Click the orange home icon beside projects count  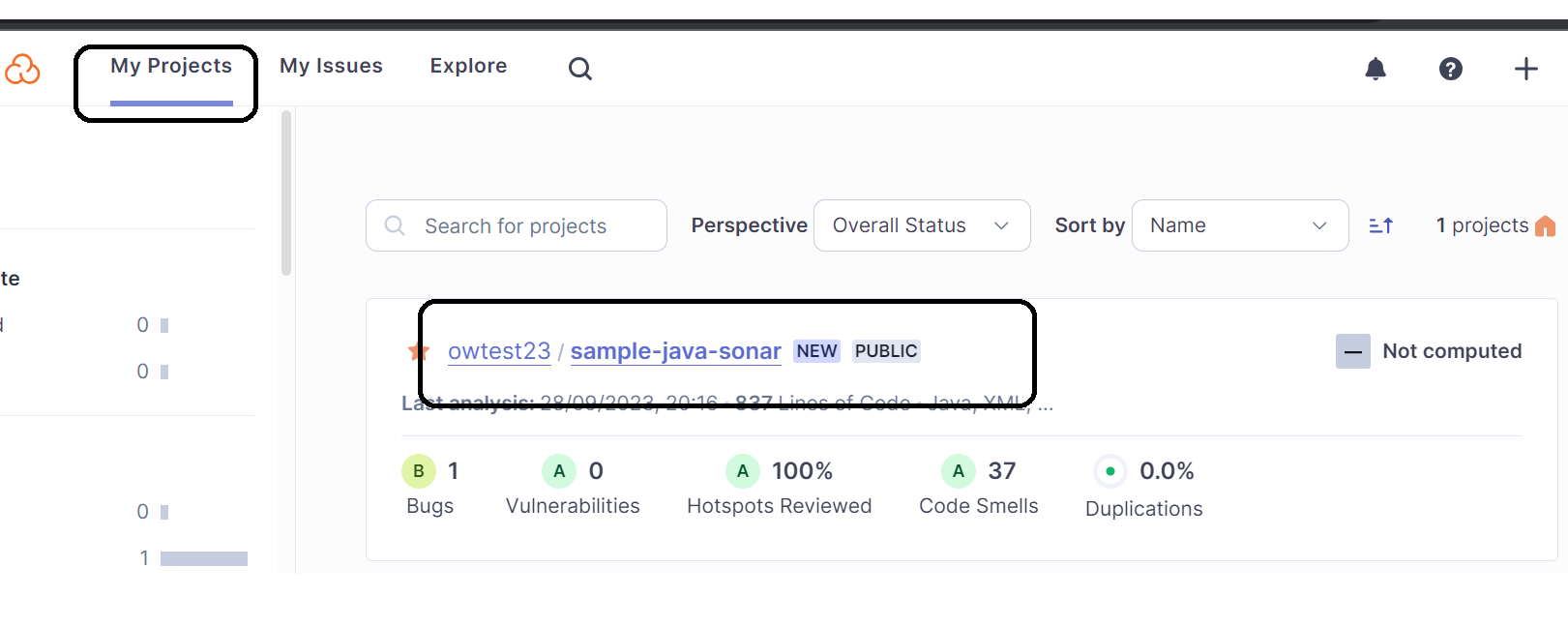point(1545,226)
